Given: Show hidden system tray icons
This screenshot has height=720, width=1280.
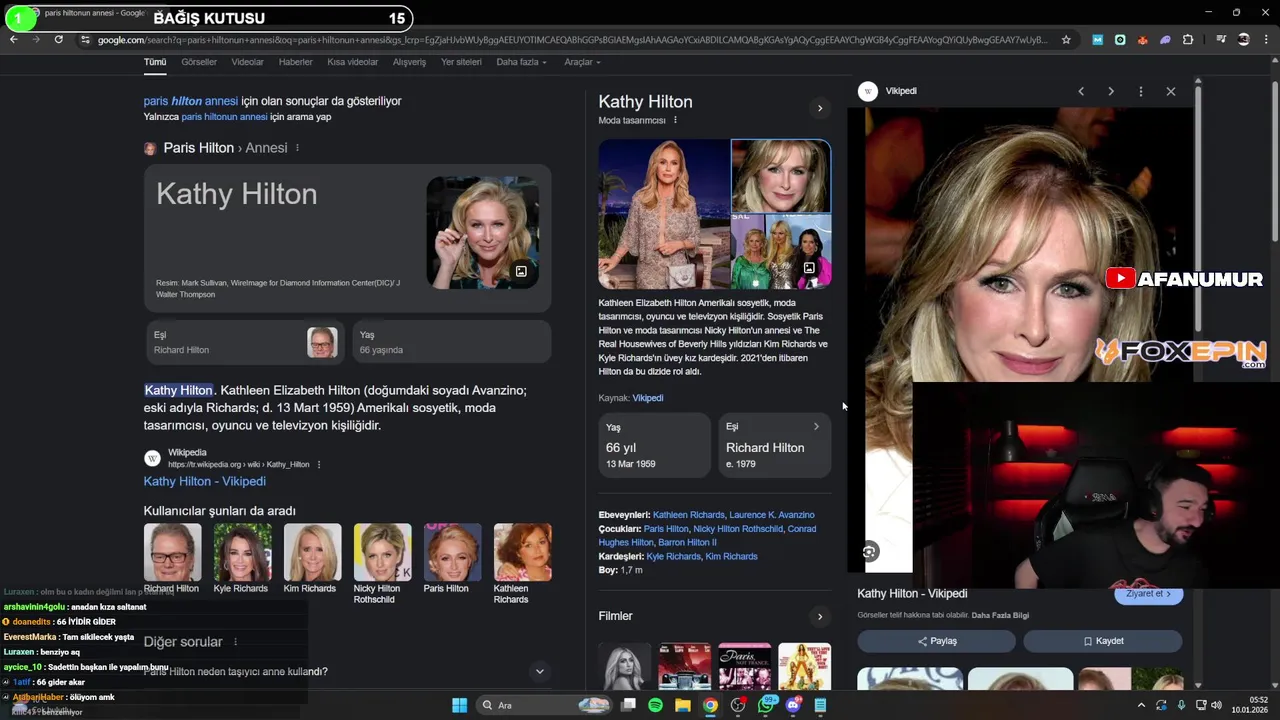Looking at the screenshot, I should coord(1141,706).
